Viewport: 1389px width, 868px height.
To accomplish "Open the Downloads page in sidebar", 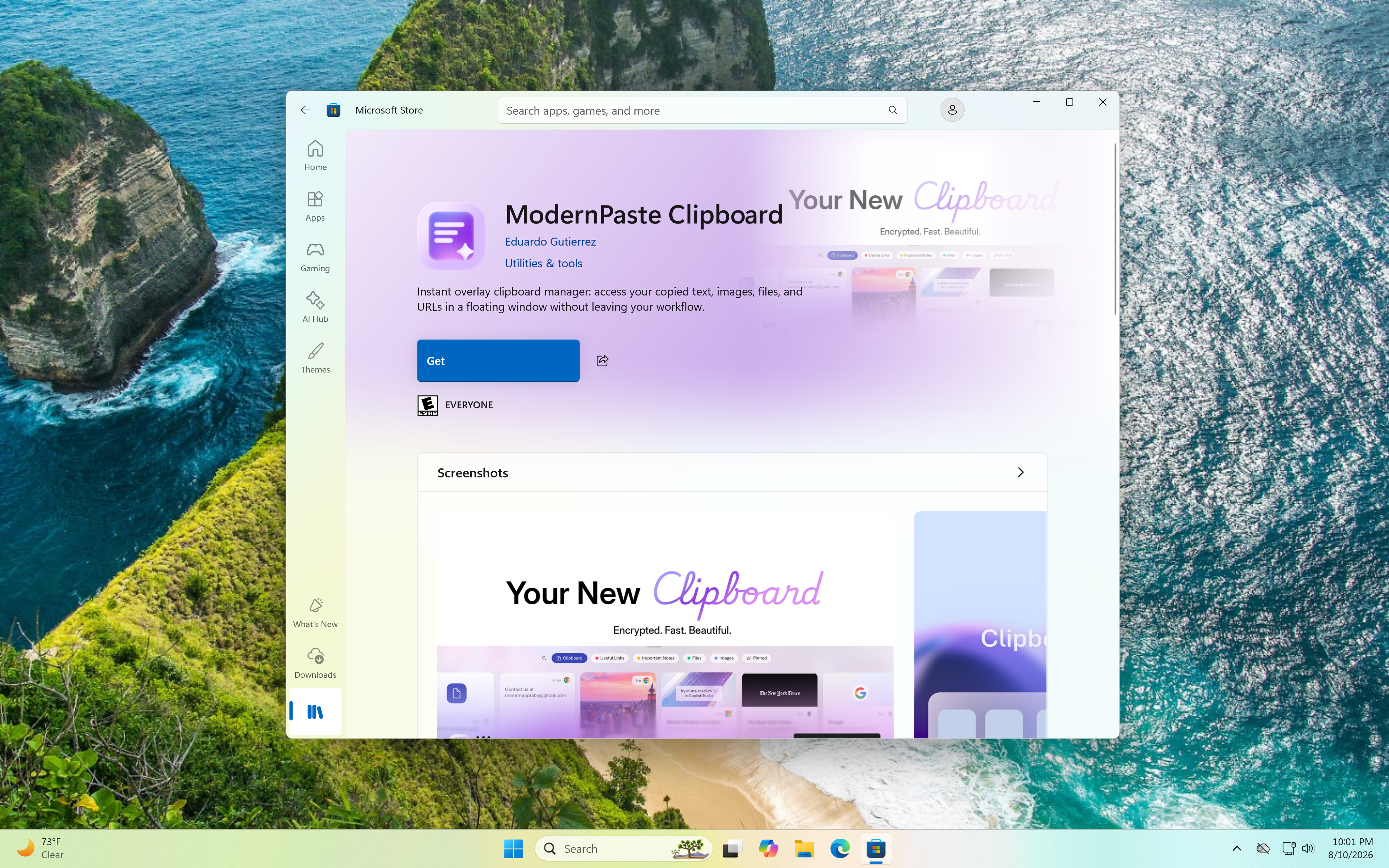I will (x=315, y=663).
